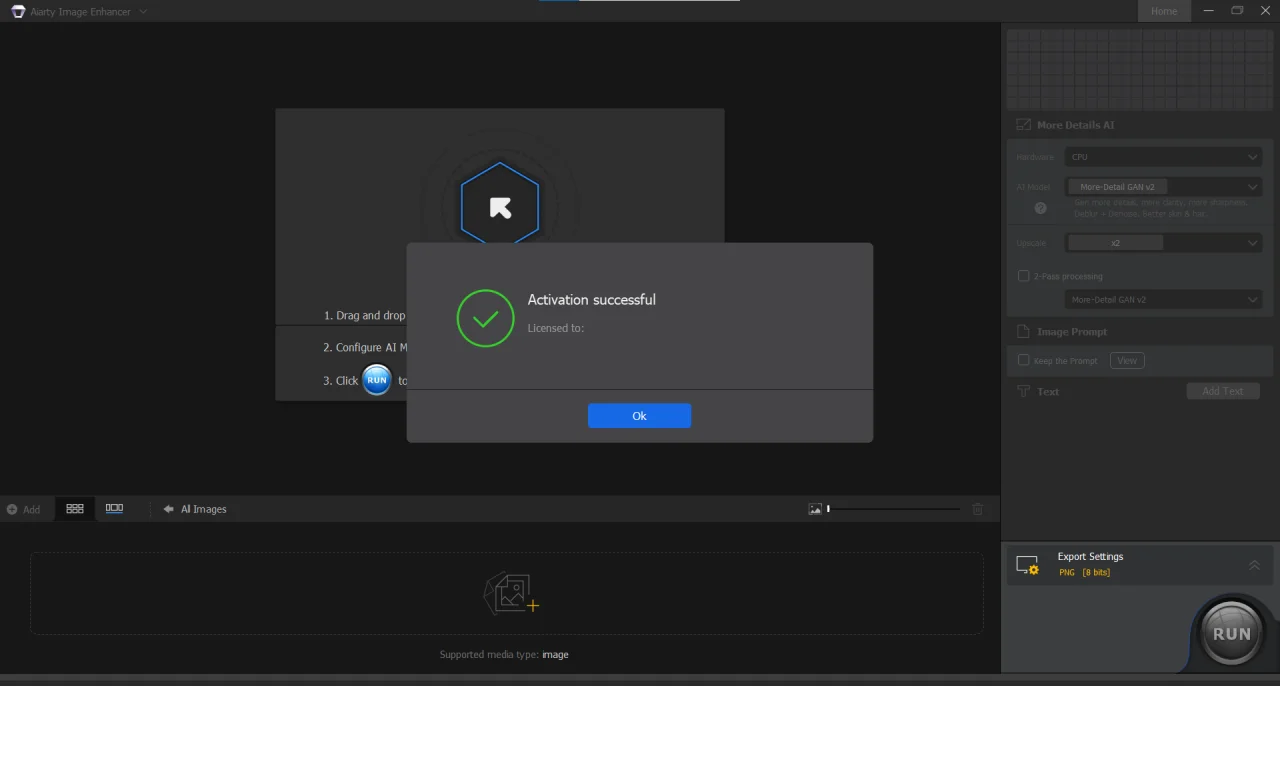
Task: Switch to filmstrip thumbnail view
Action: tap(114, 508)
